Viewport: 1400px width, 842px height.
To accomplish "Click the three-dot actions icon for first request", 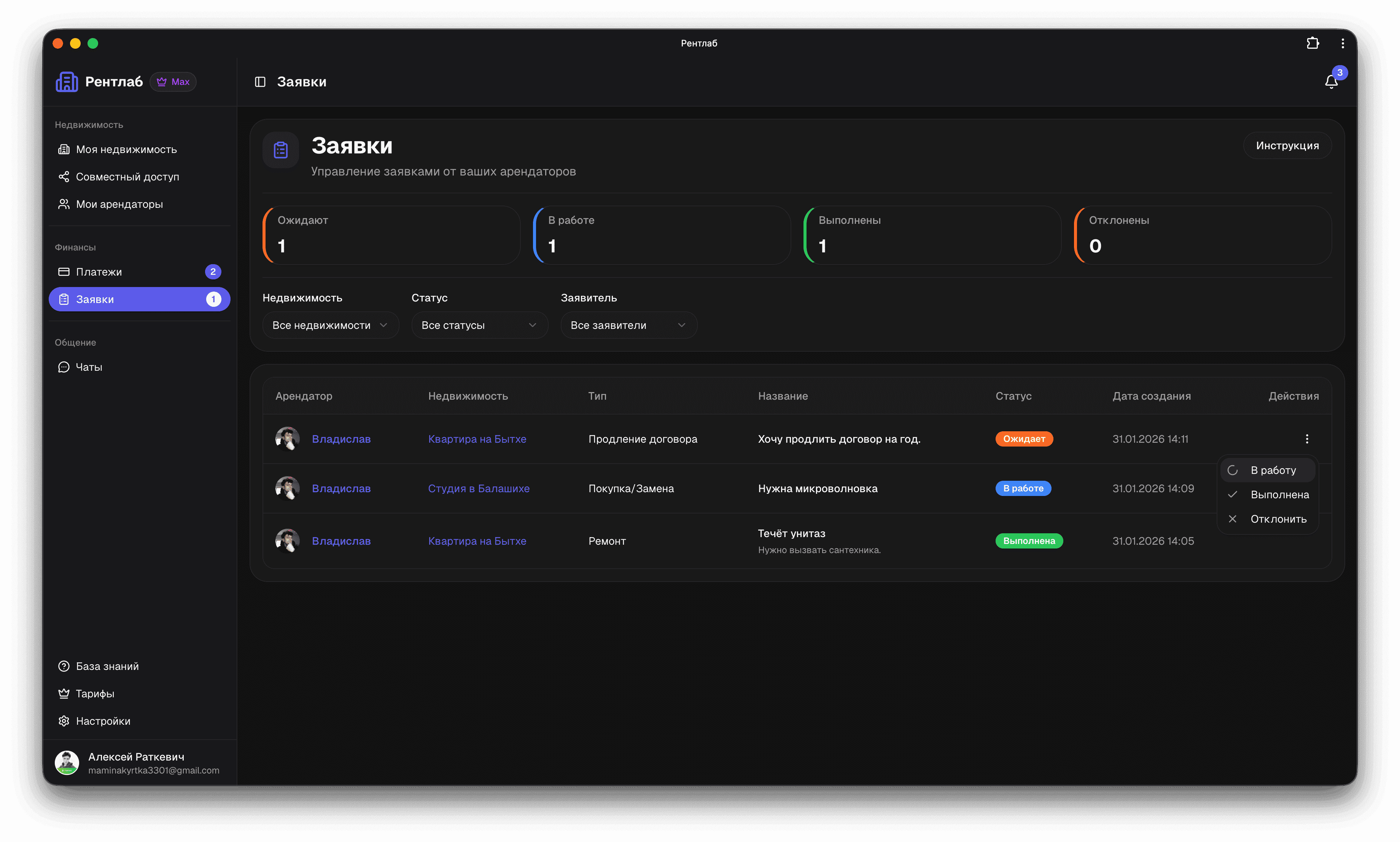I will 1306,439.
